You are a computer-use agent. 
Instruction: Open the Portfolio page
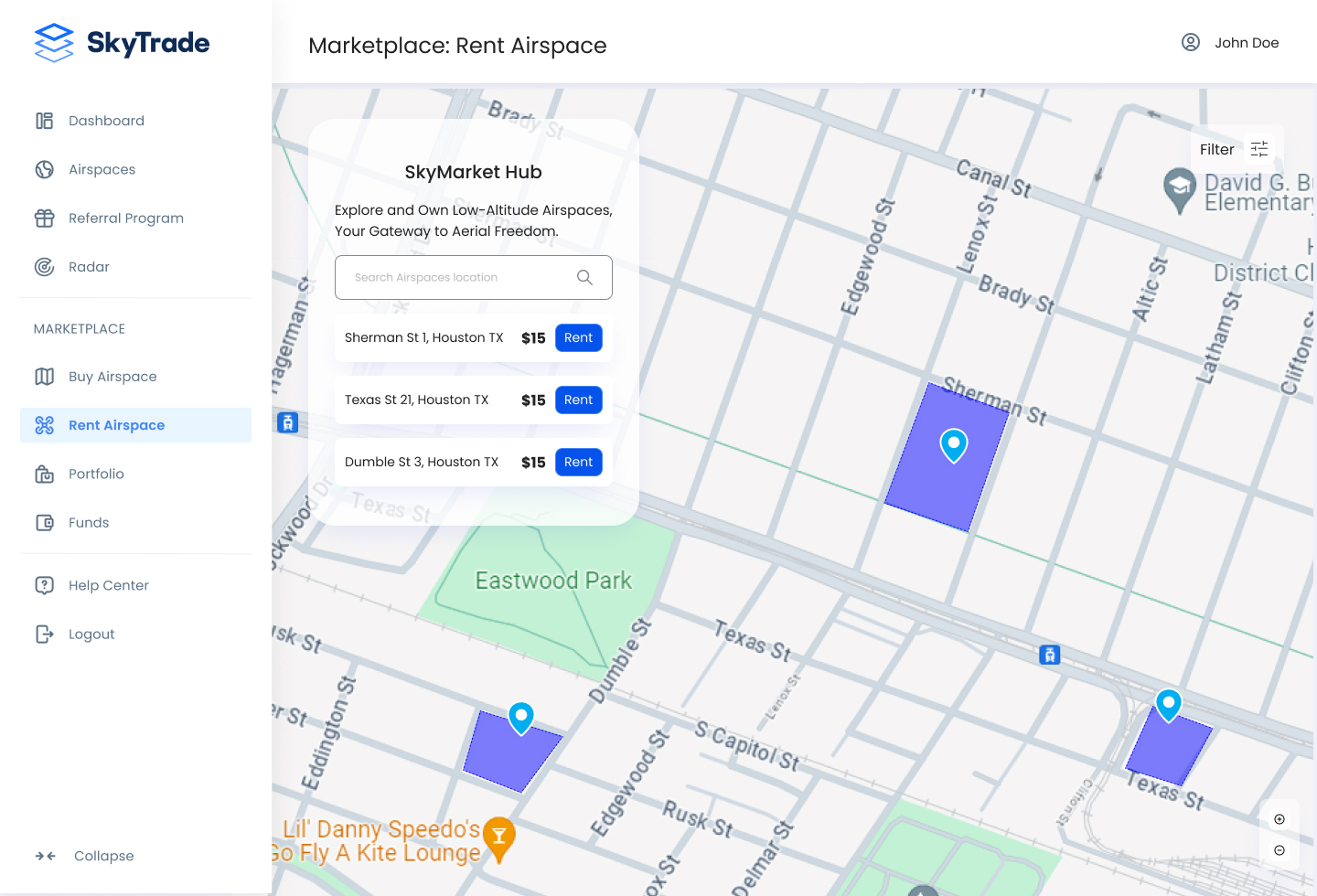[96, 474]
